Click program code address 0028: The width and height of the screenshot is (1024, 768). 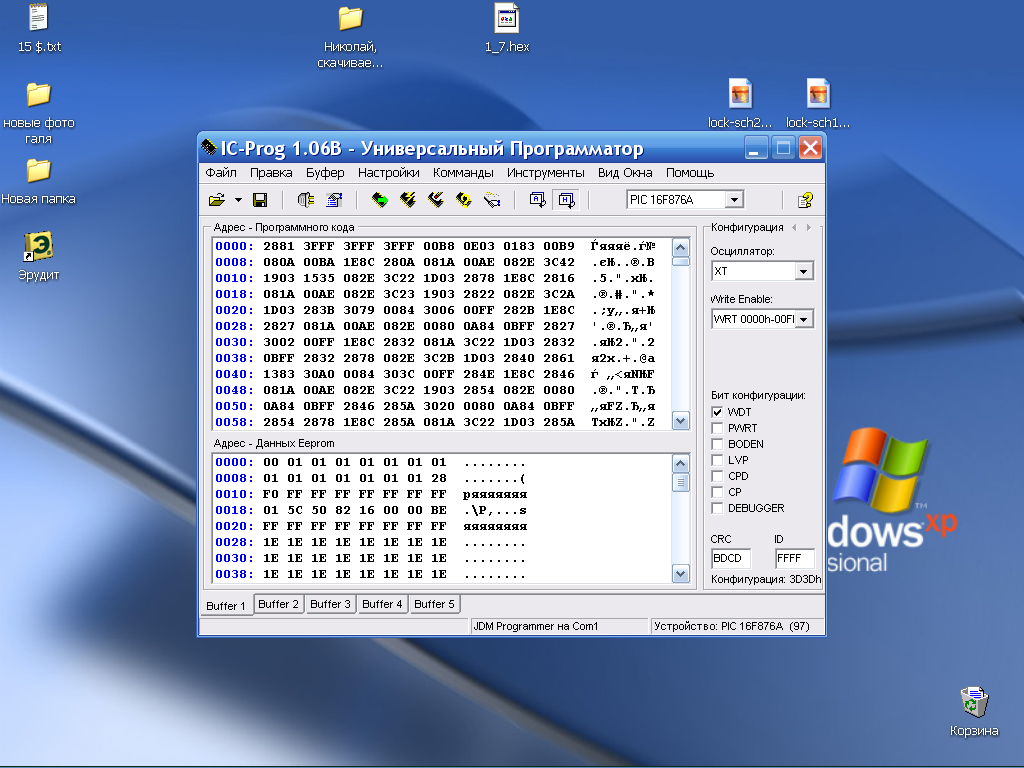(234, 326)
